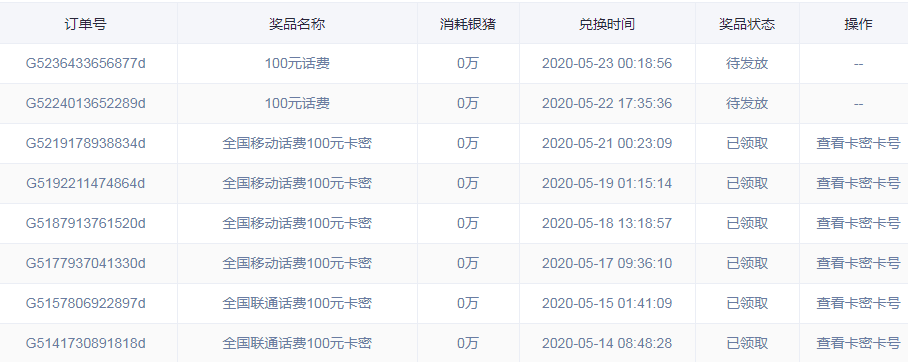This screenshot has height=362, width=908.
Task: Click exchange time 2020-05-17 09:36:10
Action: click(607, 263)
